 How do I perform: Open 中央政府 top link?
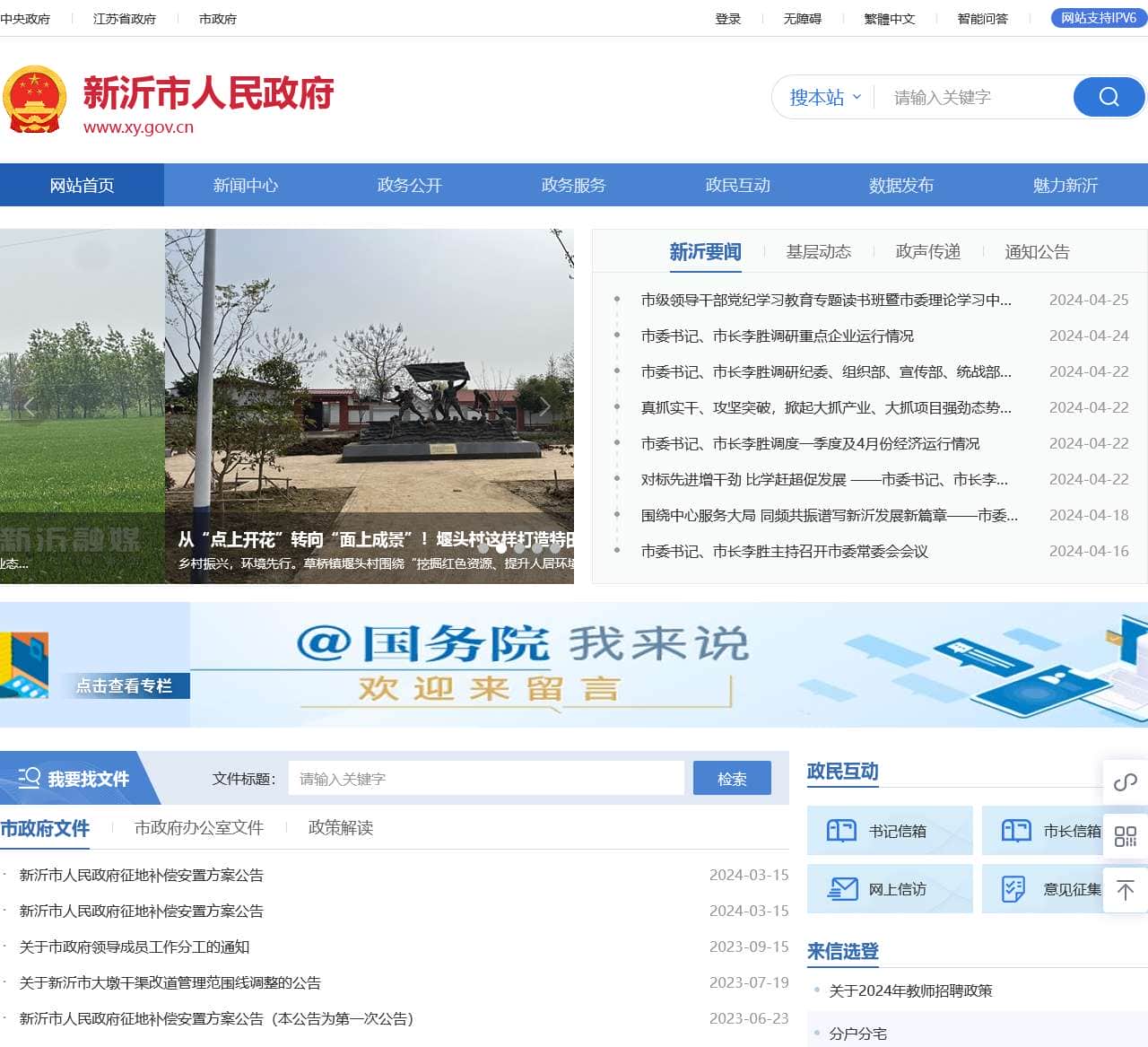(x=25, y=19)
